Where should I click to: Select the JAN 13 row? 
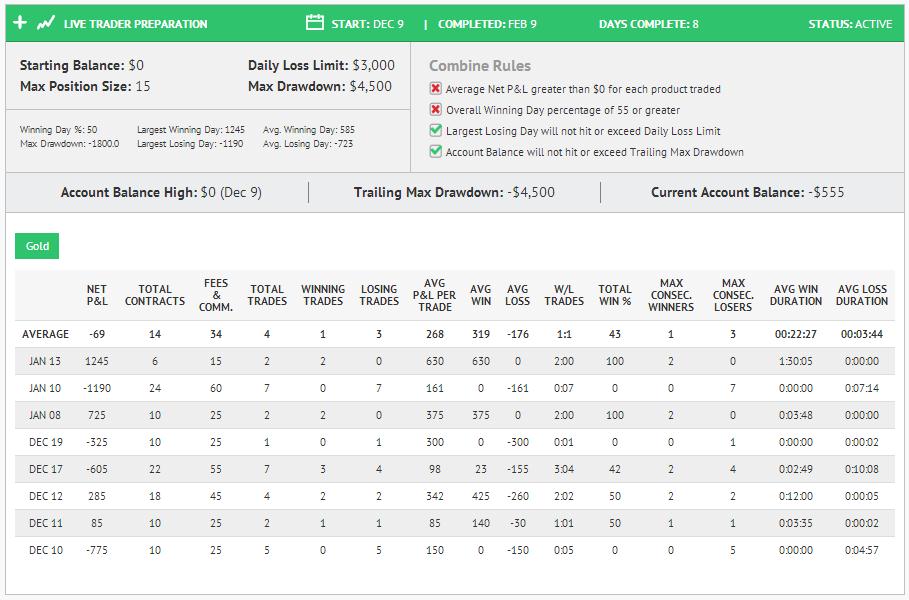454,361
